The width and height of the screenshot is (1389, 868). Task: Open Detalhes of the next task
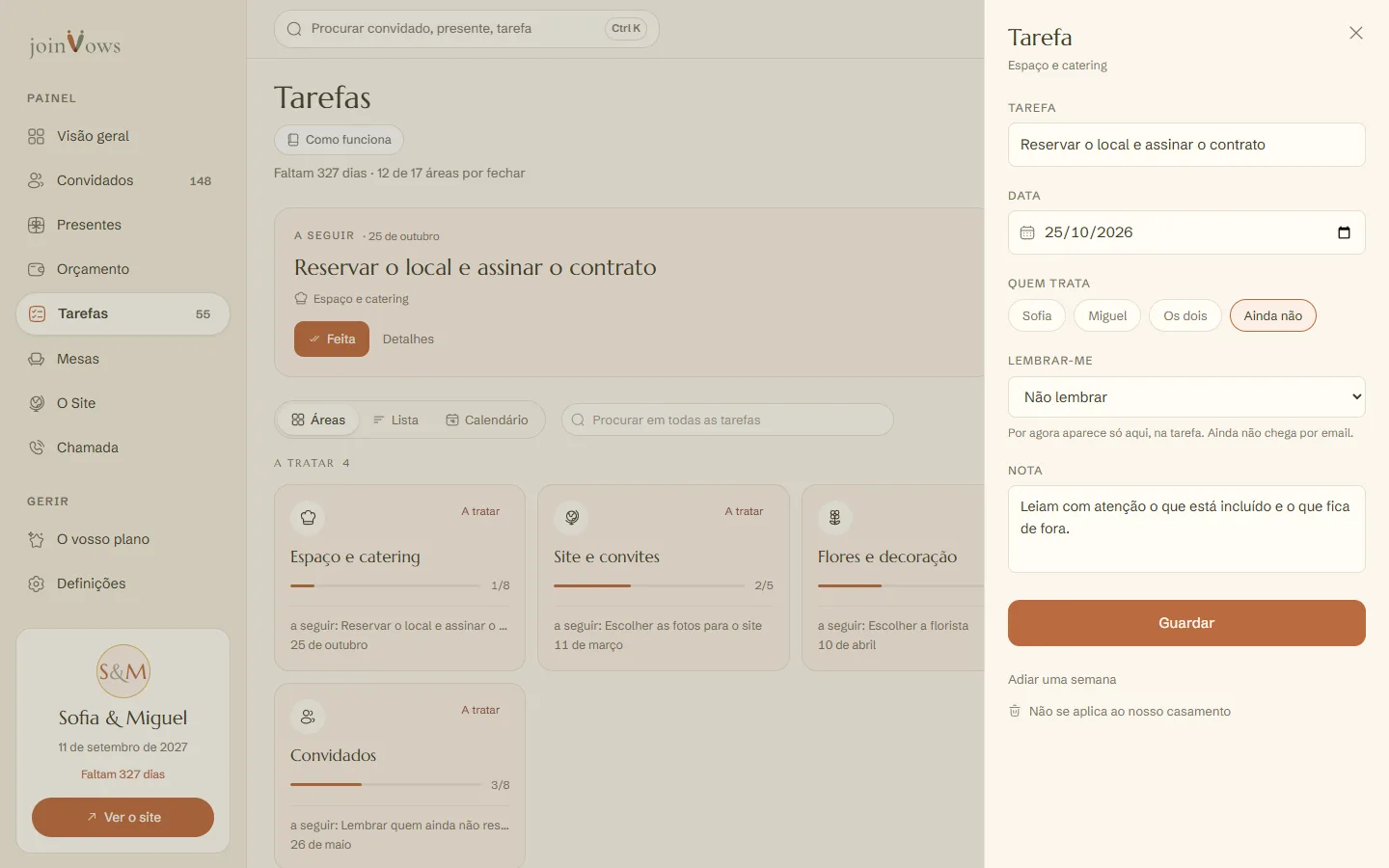click(x=408, y=339)
